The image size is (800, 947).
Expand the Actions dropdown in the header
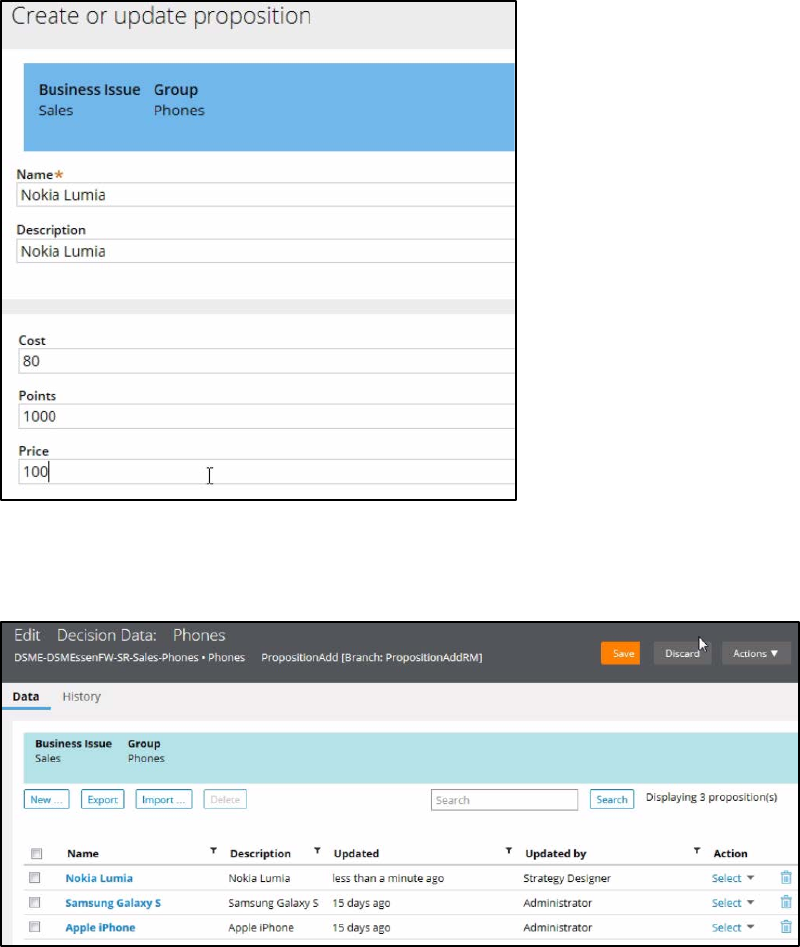click(x=756, y=653)
